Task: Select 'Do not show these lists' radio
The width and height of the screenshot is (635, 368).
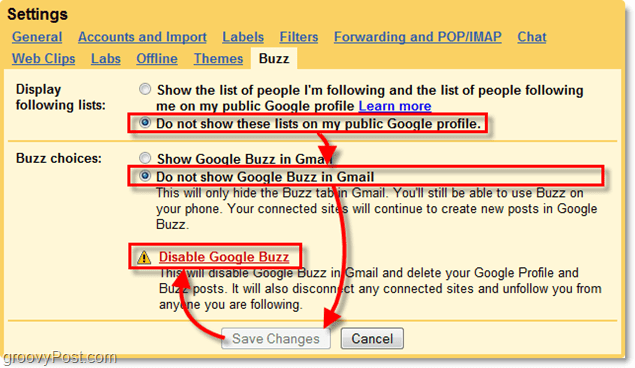Action: pyautogui.click(x=145, y=123)
